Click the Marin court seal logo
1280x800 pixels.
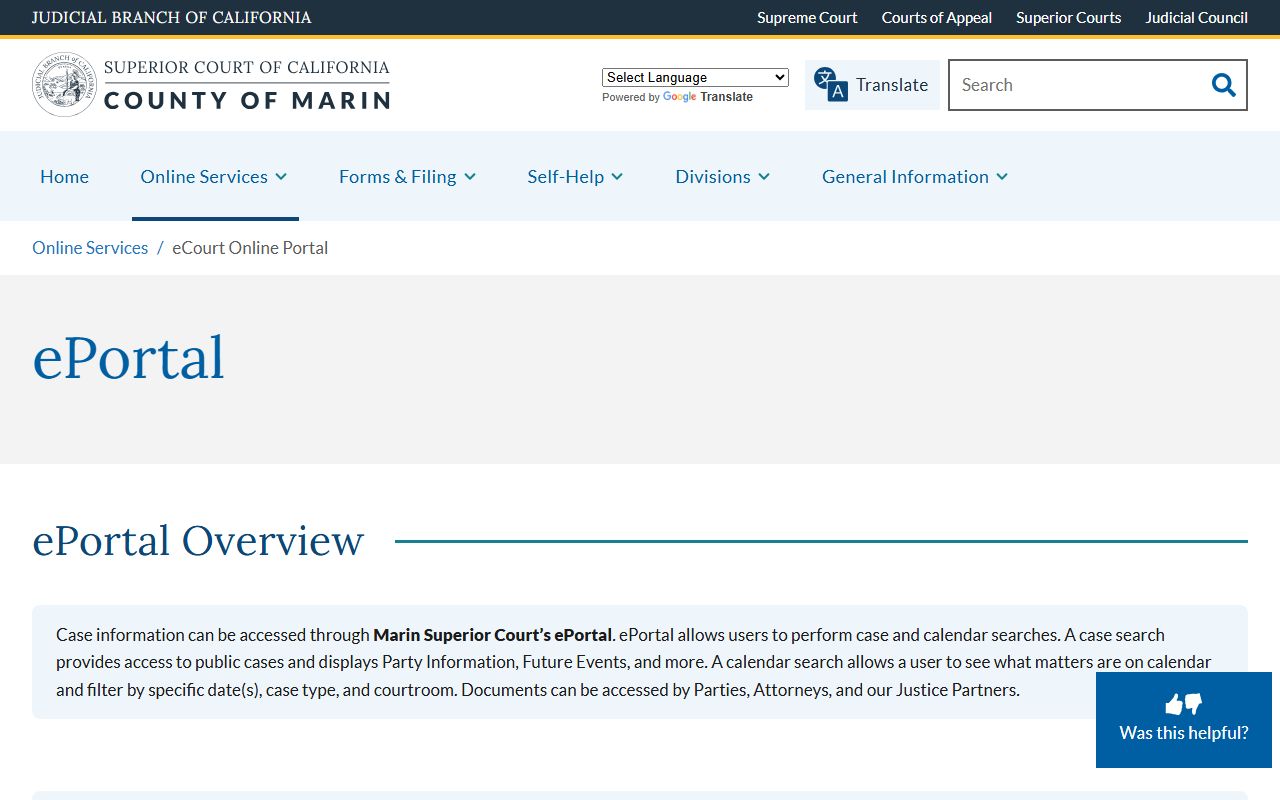[64, 85]
